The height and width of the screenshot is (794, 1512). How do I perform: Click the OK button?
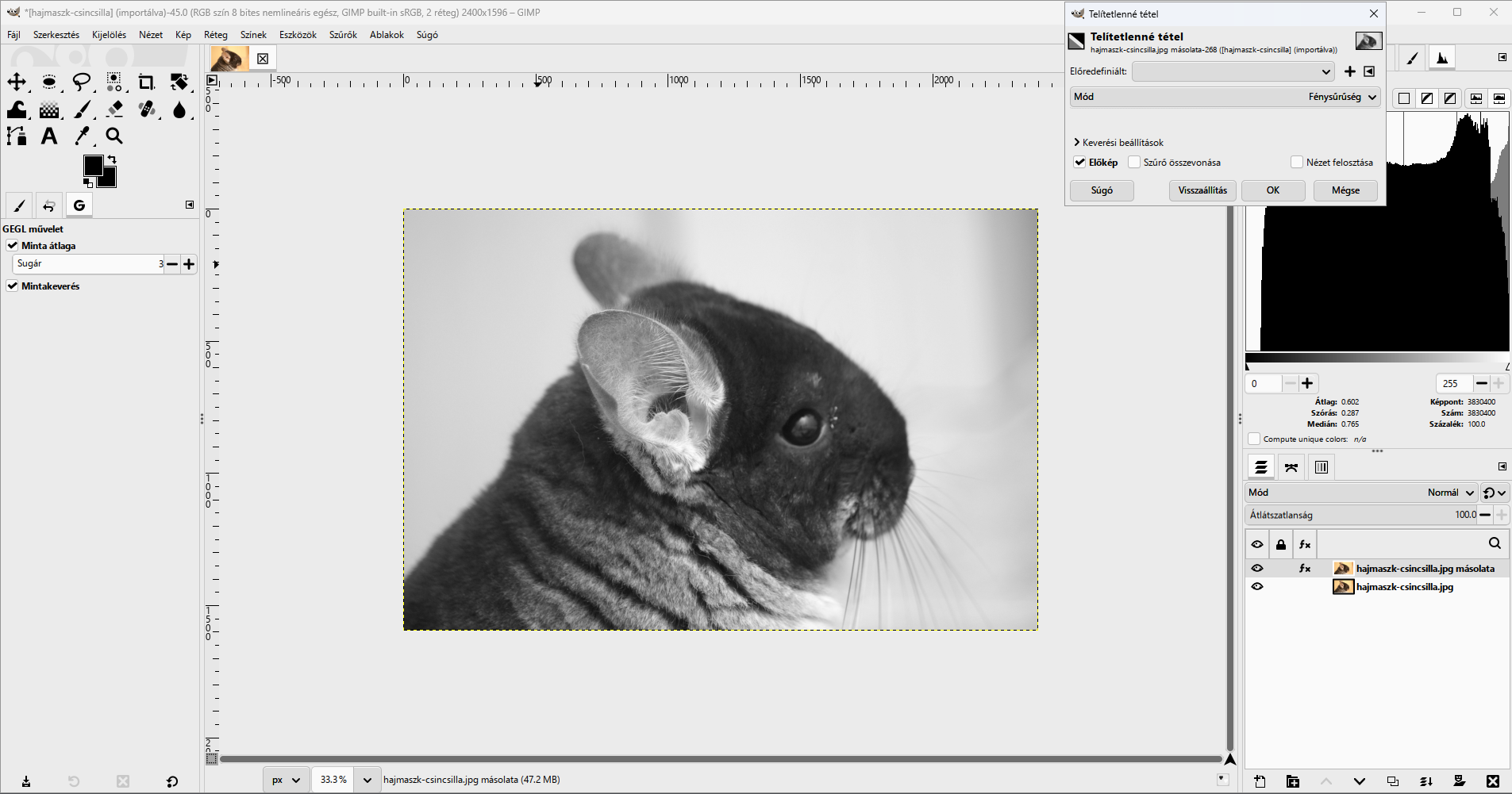pyautogui.click(x=1273, y=190)
